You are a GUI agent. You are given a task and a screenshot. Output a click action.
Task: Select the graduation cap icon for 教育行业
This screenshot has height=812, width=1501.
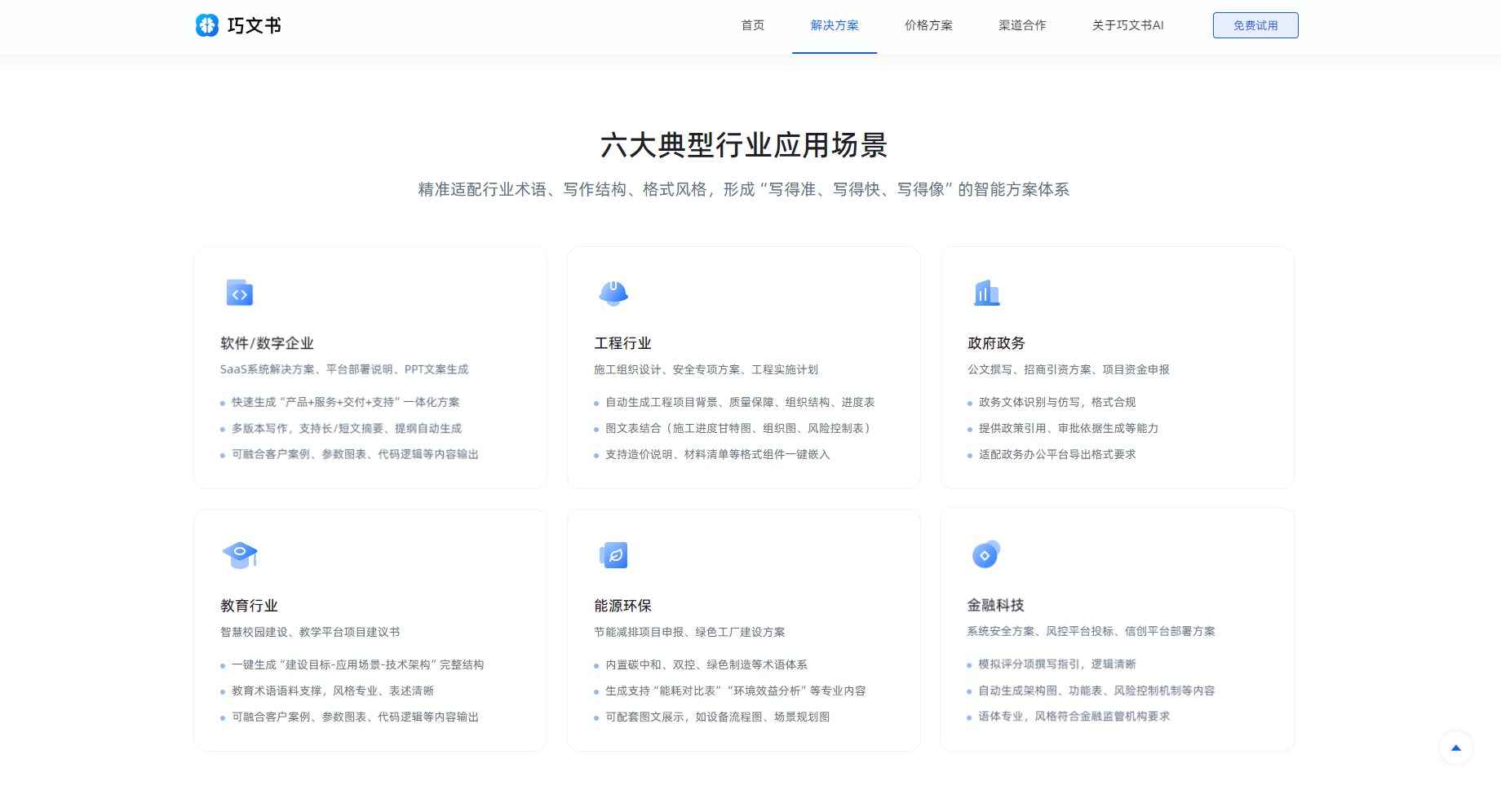tap(239, 554)
